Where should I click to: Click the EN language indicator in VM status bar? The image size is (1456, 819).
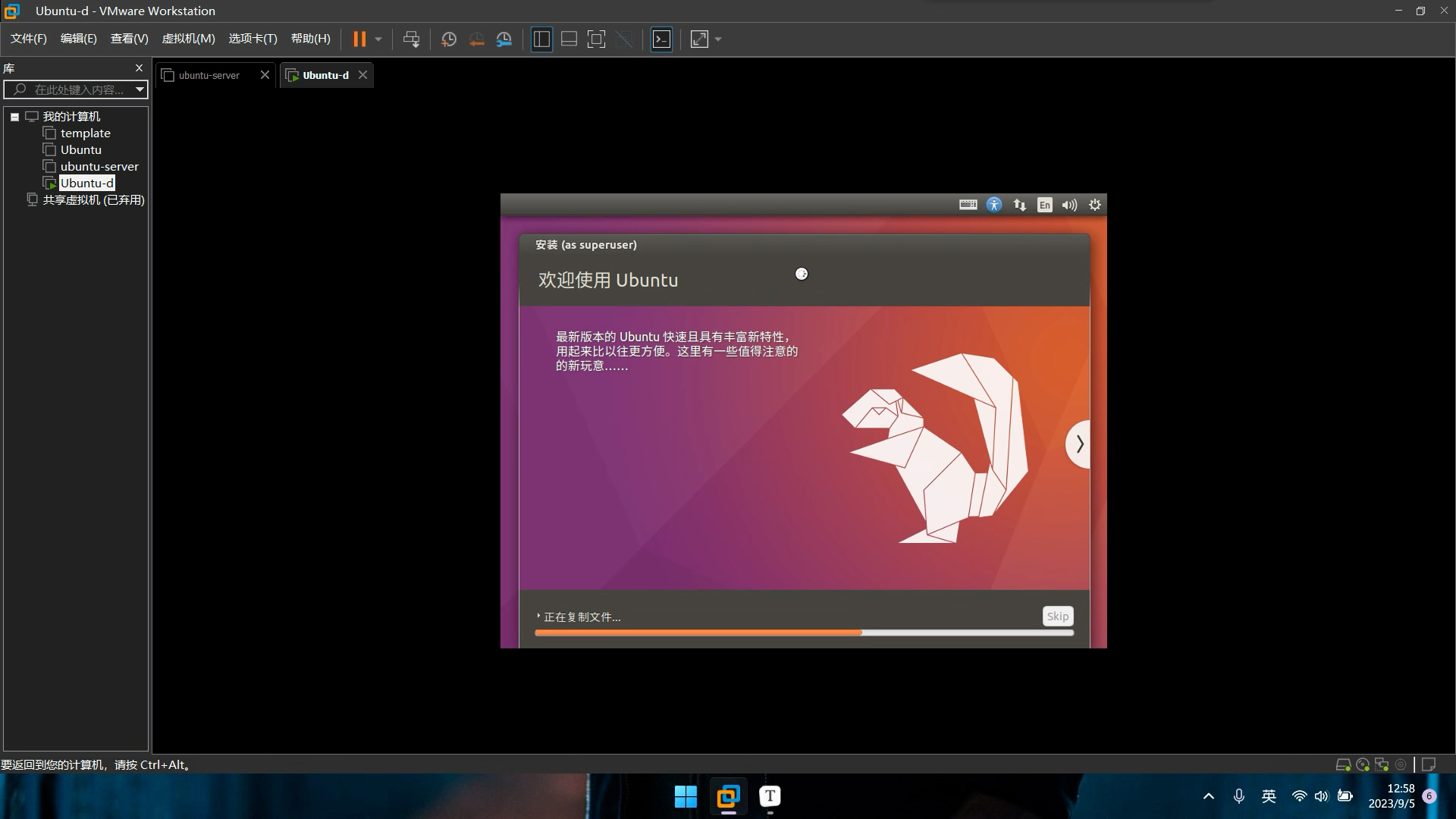1043,205
